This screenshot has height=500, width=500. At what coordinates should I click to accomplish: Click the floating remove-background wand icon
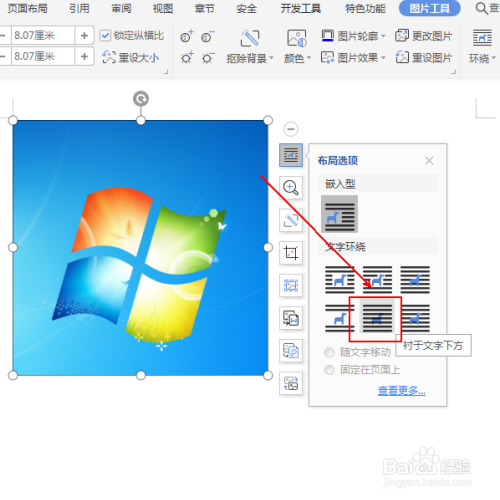tap(291, 220)
